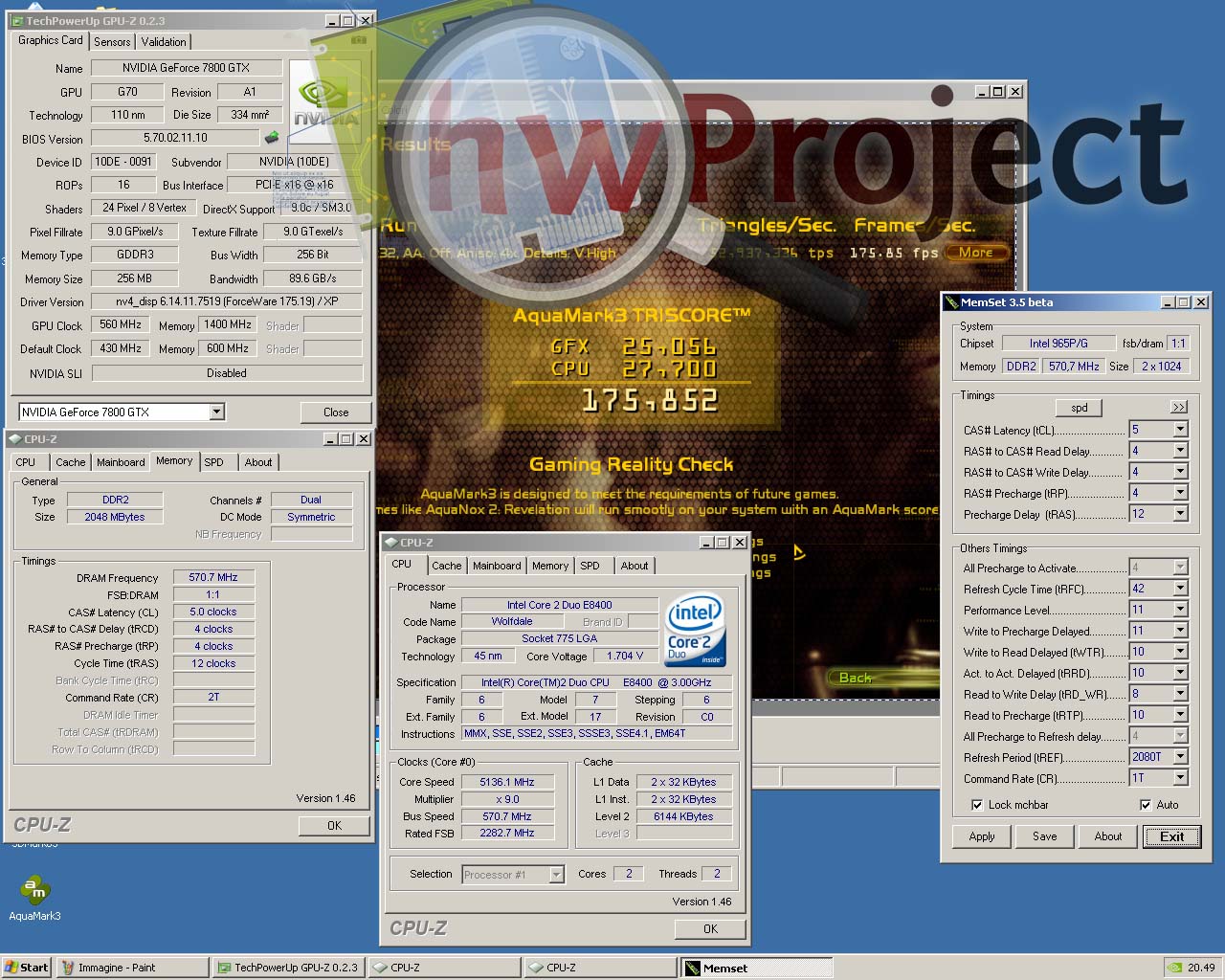Open the About tab in CPU-Z processor window
The height and width of the screenshot is (980, 1225).
(635, 566)
